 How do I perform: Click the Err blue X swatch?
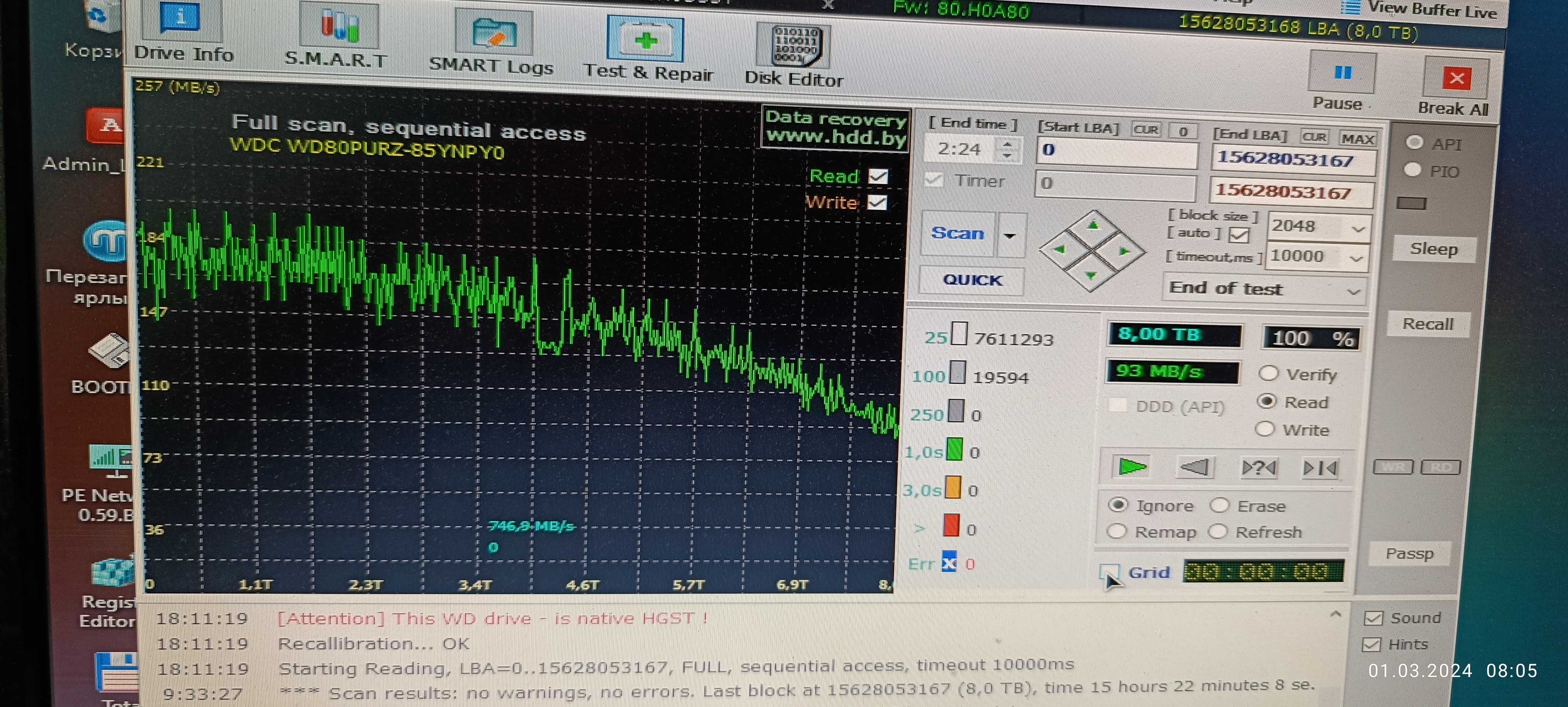pyautogui.click(x=949, y=562)
